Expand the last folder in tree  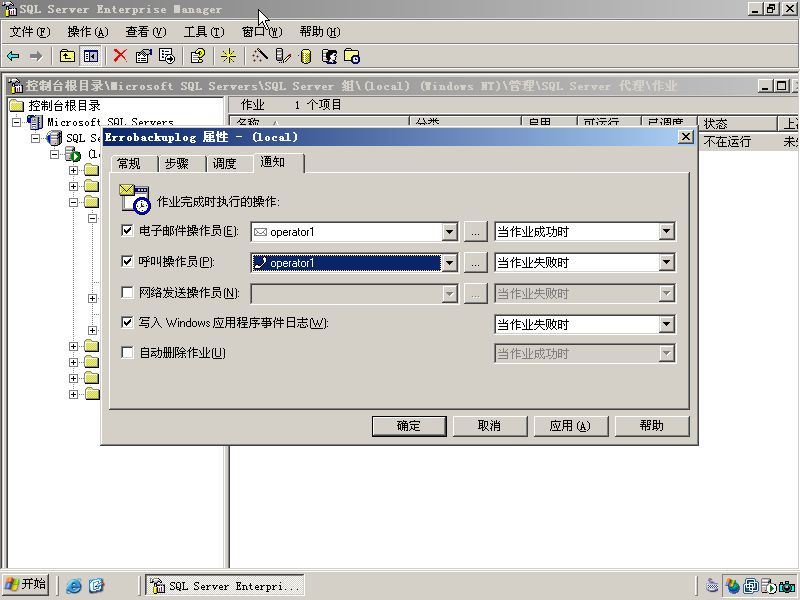pos(73,394)
